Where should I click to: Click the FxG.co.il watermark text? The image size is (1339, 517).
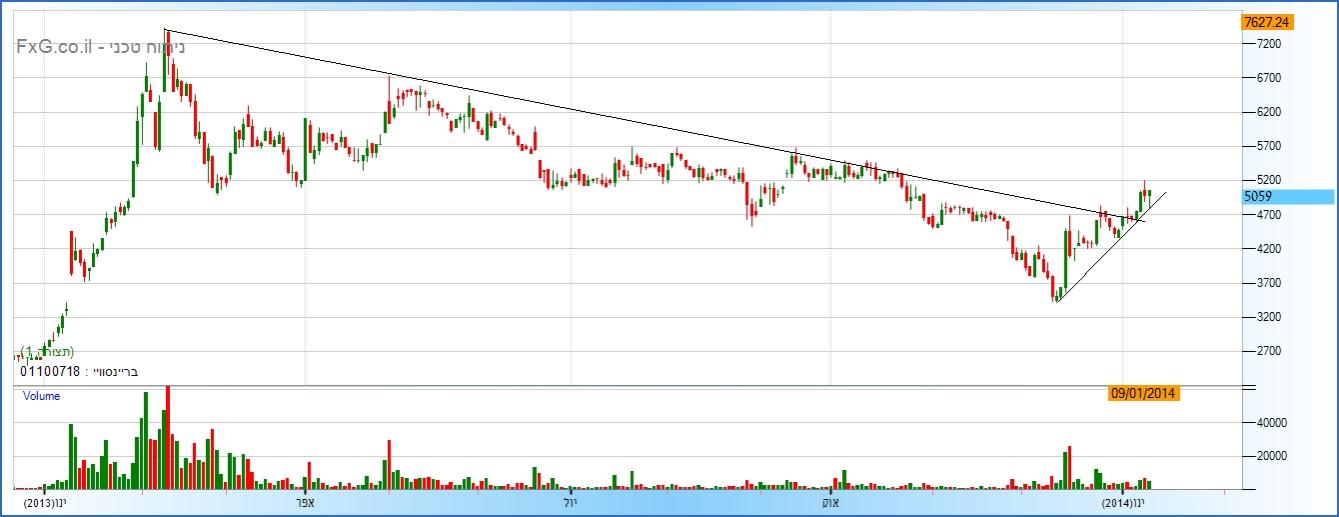pyautogui.click(x=57, y=46)
